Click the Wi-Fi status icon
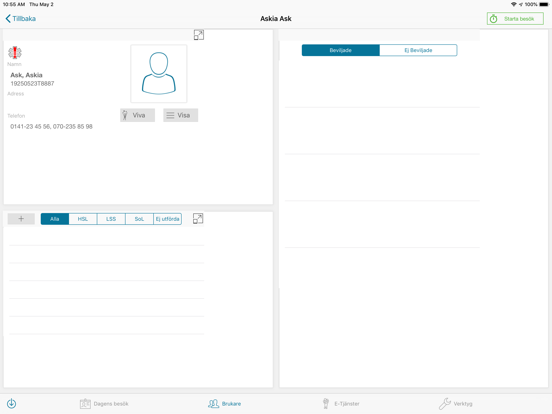Screen dimensions: 552x414 [x=514, y=4]
